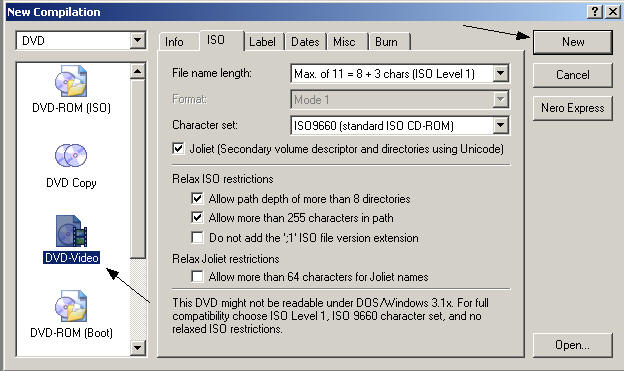Select the DVD-ROM (ISO) disc icon
Viewport: 624px width, 371px height.
tap(71, 81)
